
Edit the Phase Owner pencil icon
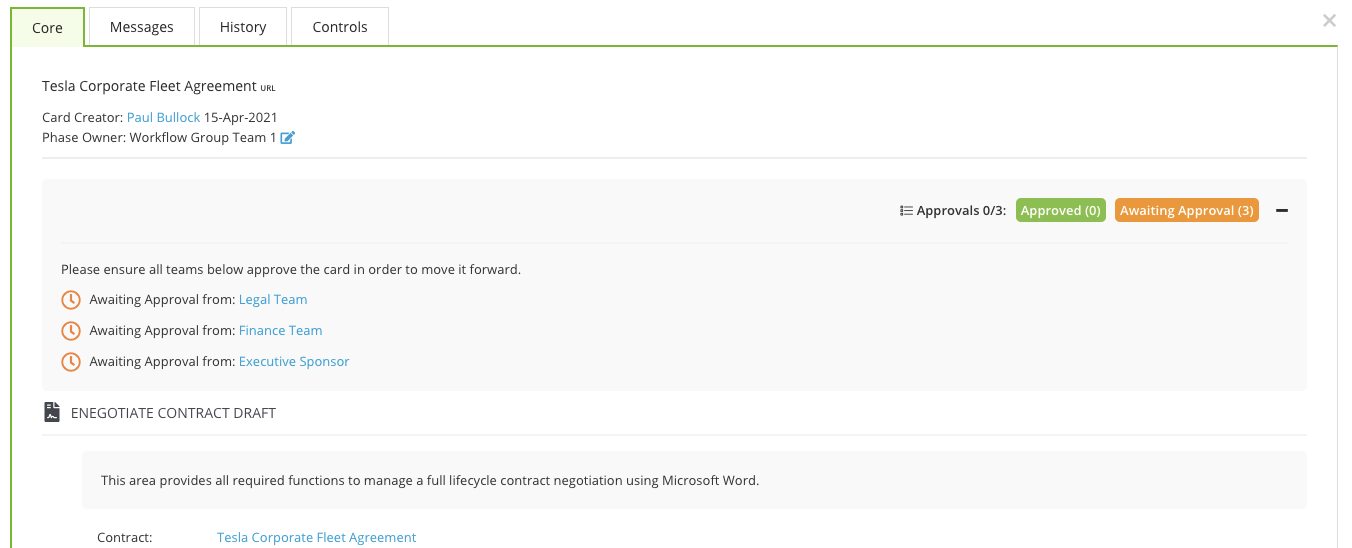(x=288, y=138)
